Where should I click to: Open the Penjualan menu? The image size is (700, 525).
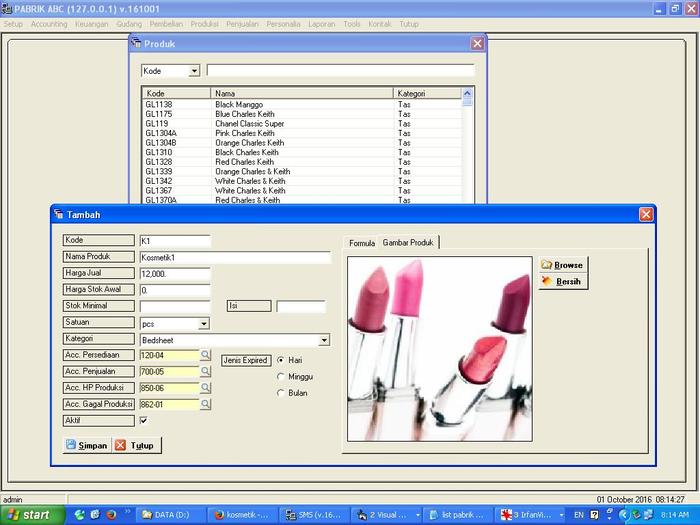click(x=242, y=23)
